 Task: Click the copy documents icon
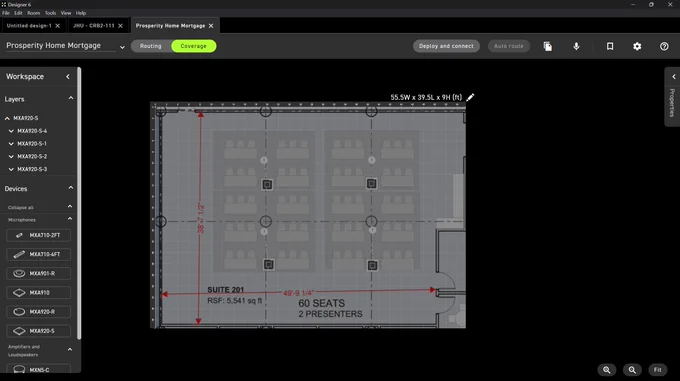(548, 46)
